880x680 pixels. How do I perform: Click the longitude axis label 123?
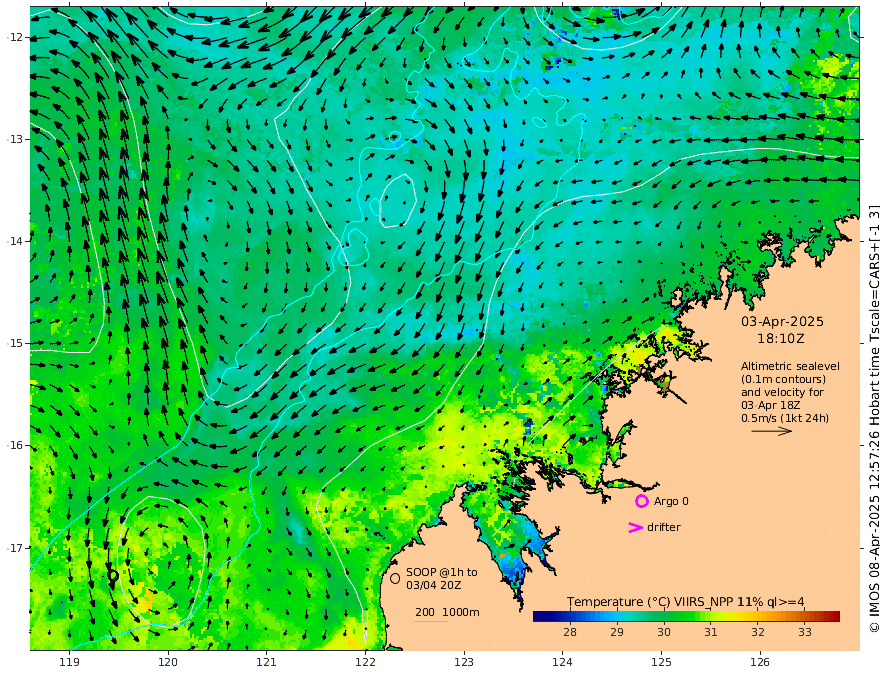pyautogui.click(x=464, y=663)
